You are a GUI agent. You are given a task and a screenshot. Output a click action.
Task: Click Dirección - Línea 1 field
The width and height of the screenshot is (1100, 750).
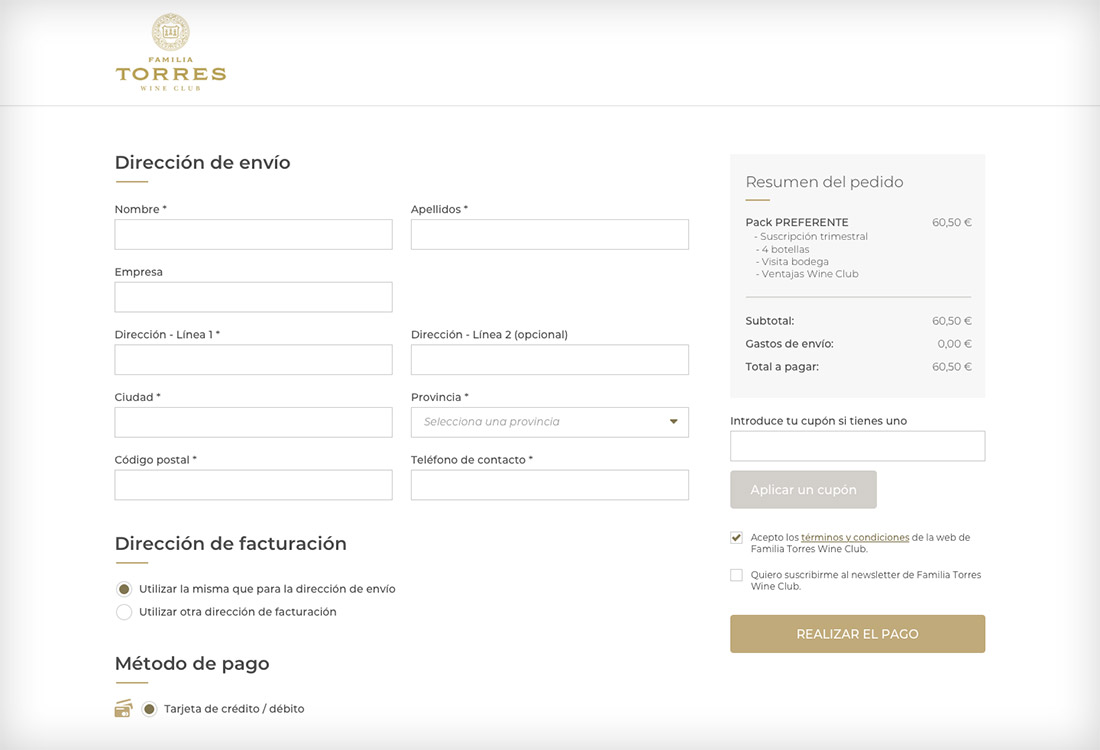pos(253,360)
